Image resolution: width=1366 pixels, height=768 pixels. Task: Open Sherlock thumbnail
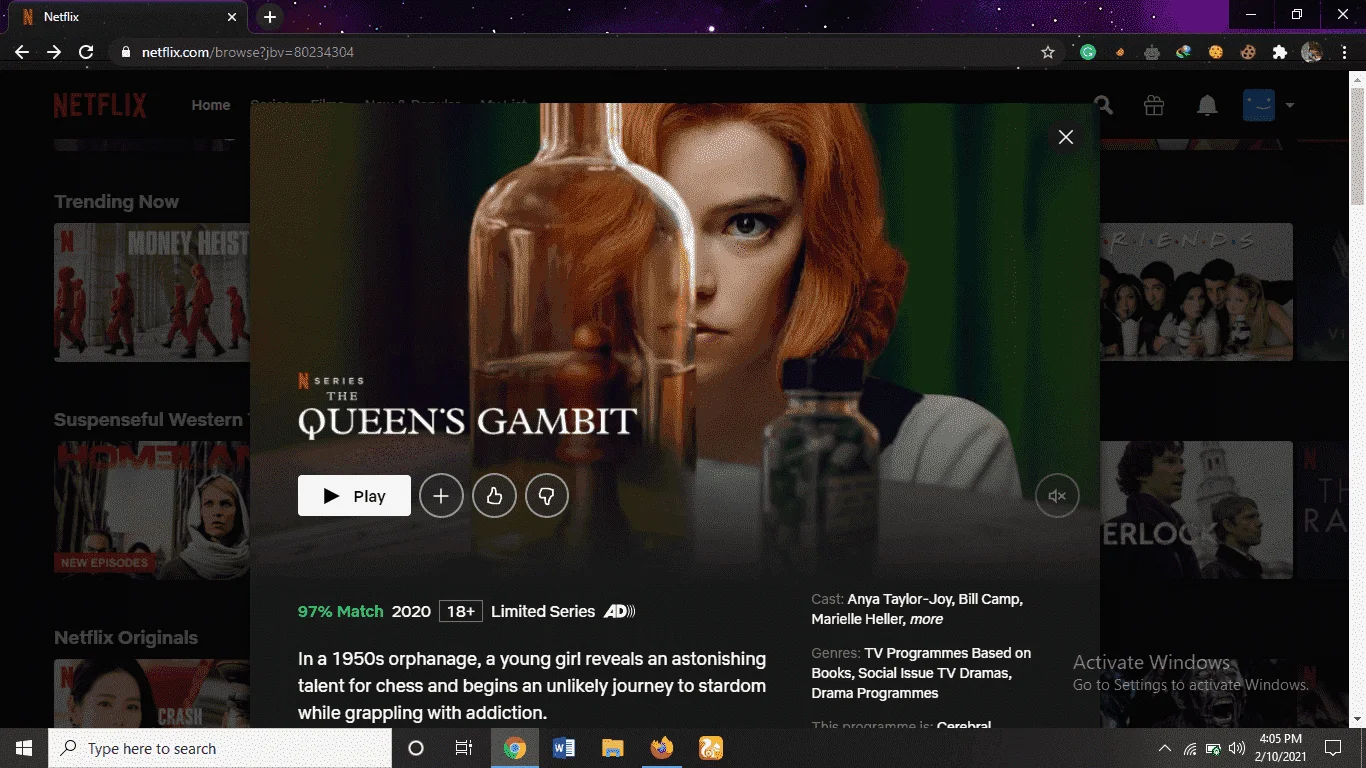coord(1196,510)
